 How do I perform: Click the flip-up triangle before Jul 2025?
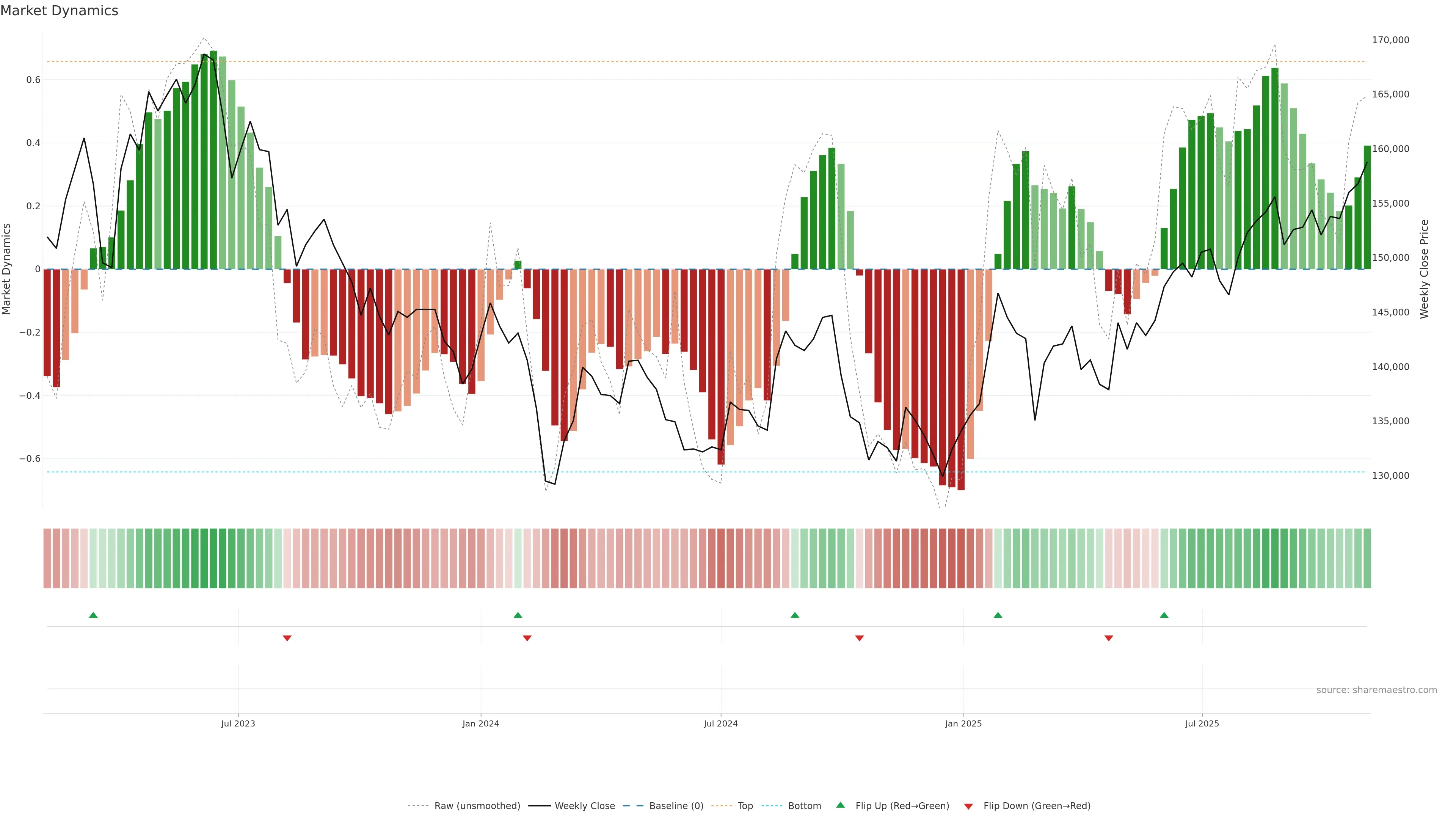[x=1164, y=615]
